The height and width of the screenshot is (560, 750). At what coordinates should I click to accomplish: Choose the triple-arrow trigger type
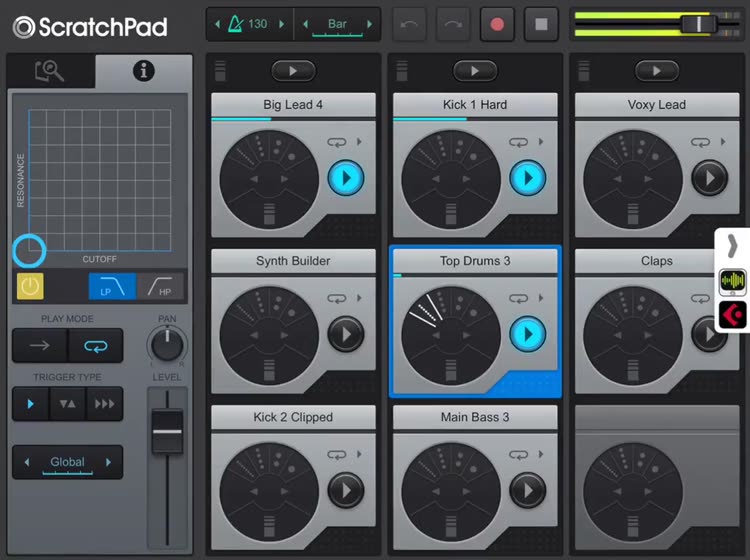pyautogui.click(x=104, y=404)
